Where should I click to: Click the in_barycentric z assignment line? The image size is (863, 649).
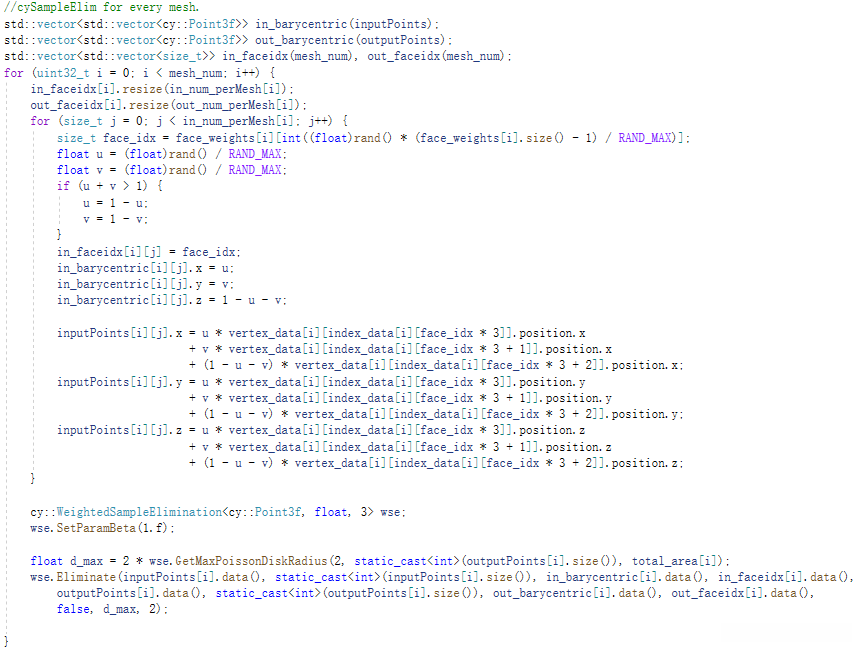[172, 300]
